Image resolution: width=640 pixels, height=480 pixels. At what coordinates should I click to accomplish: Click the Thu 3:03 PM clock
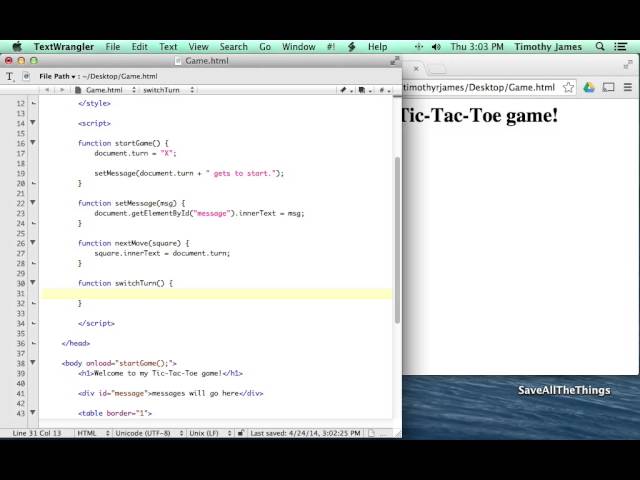pos(477,47)
